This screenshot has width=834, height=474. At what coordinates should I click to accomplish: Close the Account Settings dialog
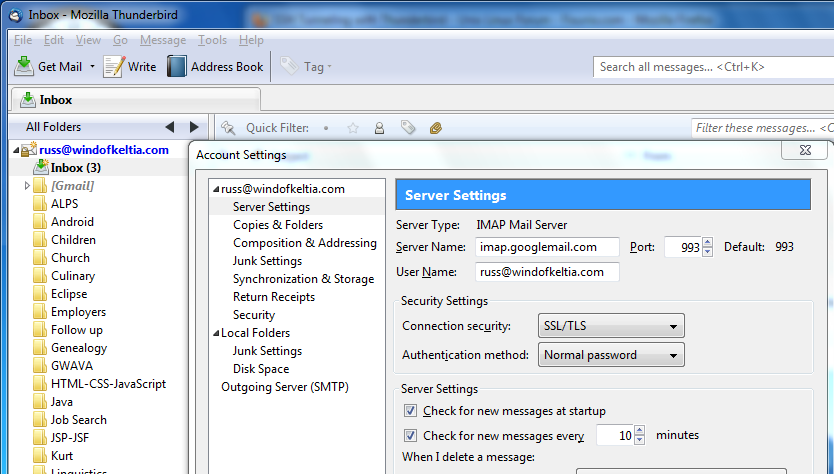click(x=805, y=150)
